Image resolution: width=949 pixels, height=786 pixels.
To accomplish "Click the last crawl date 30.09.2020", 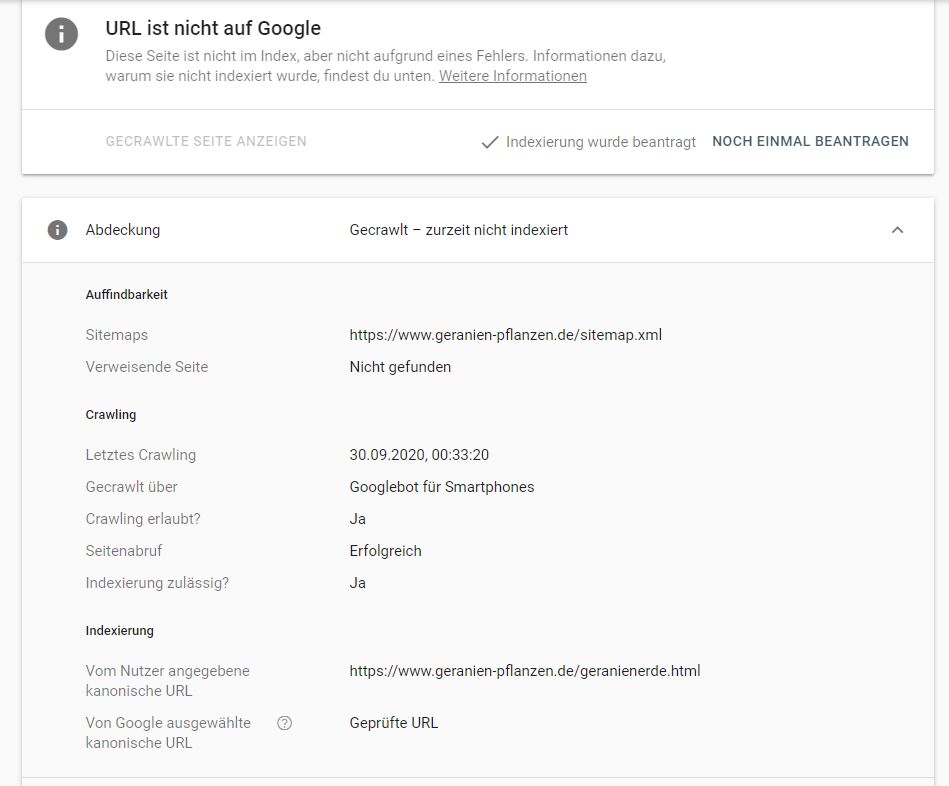I will [x=419, y=455].
